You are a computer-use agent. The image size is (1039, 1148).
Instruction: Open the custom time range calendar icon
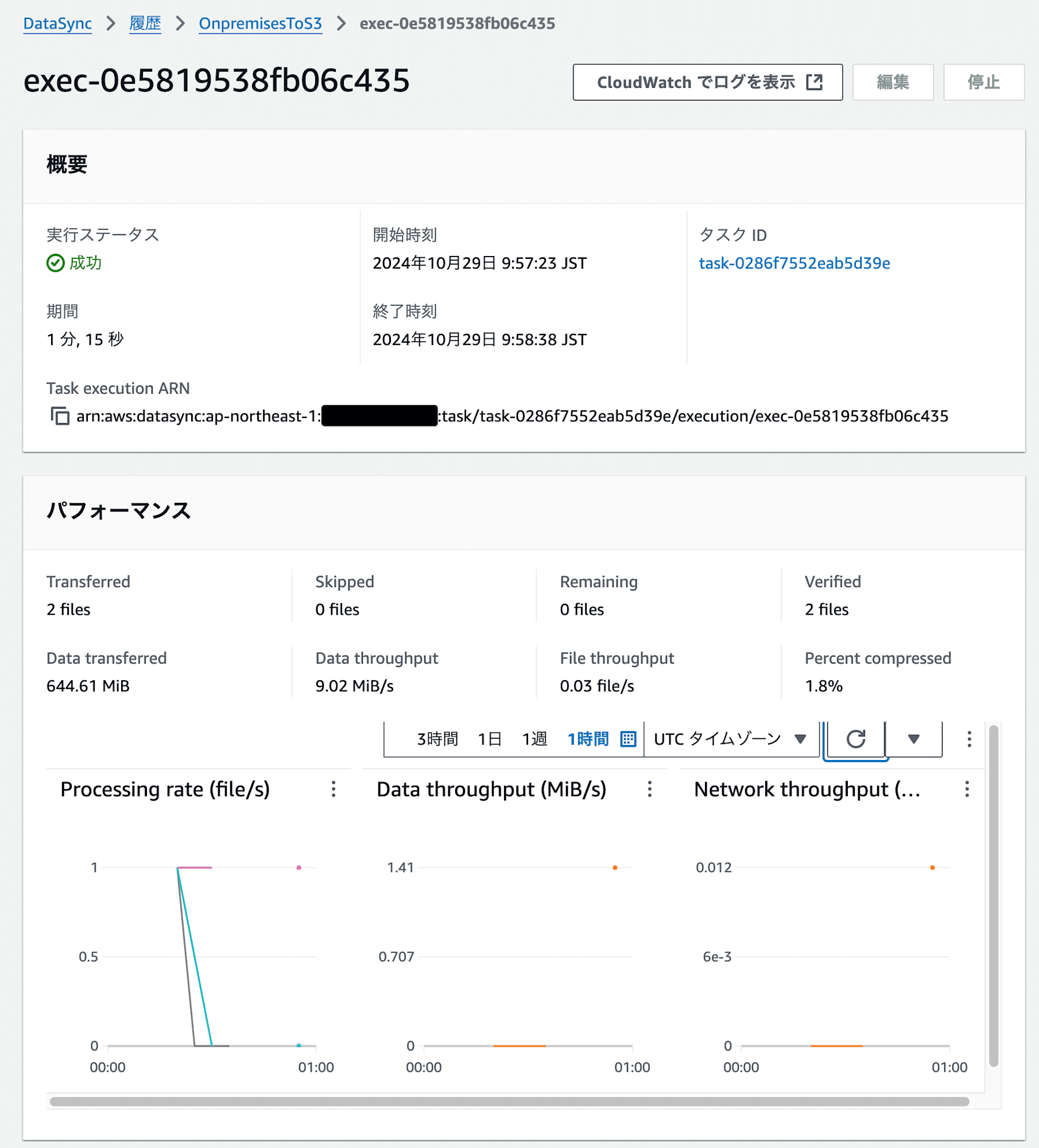click(628, 739)
